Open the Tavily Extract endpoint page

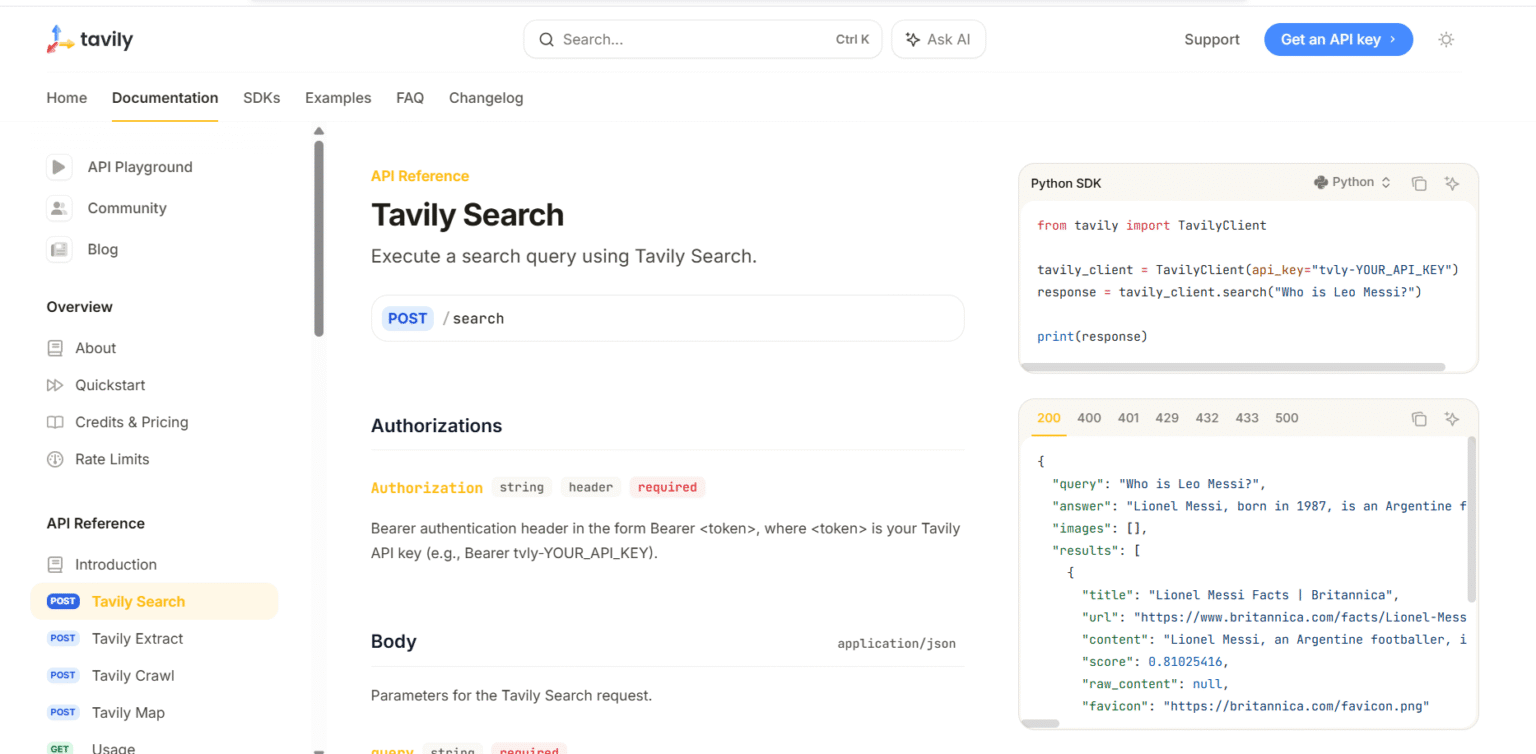[x=137, y=638]
